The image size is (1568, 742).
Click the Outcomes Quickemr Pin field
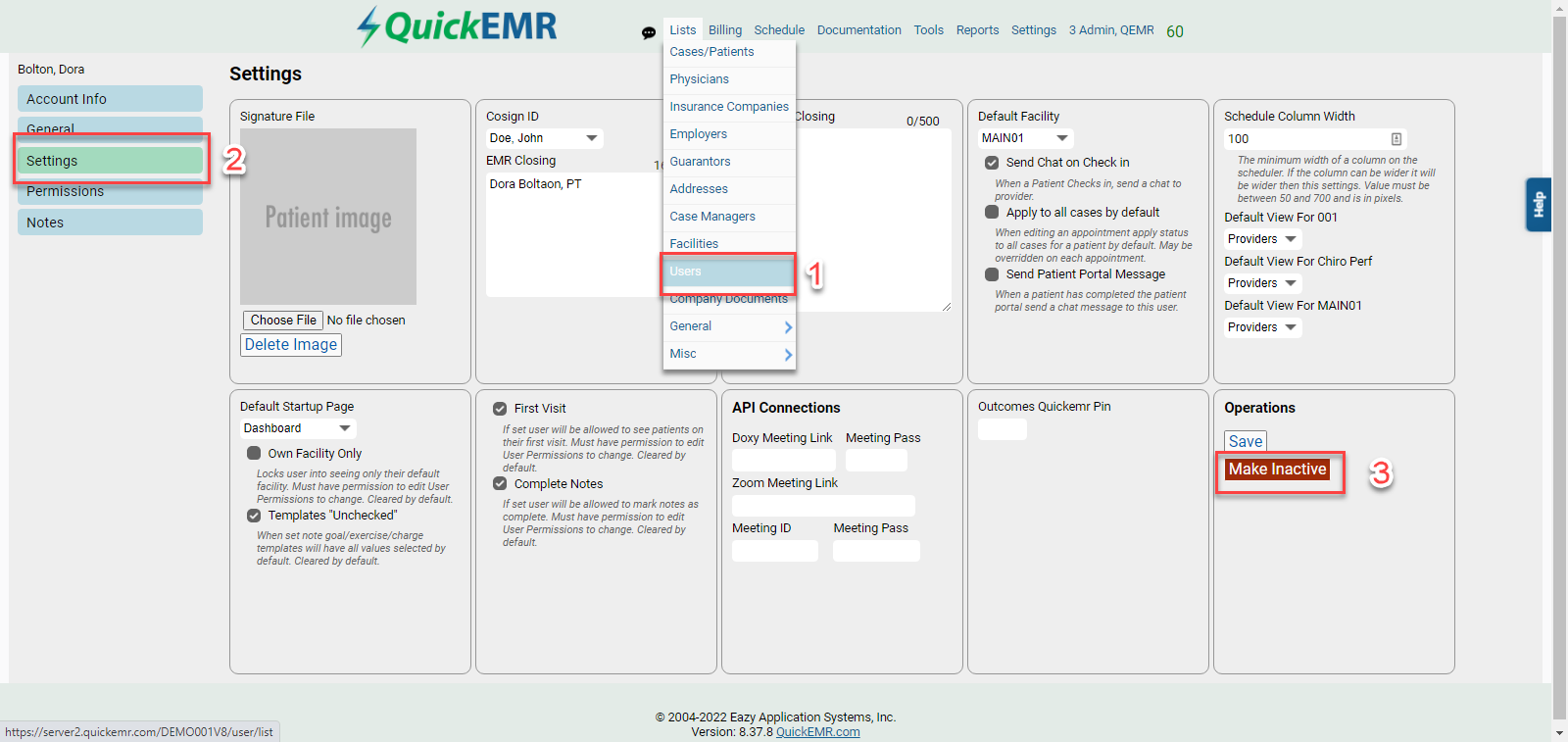click(x=1002, y=429)
